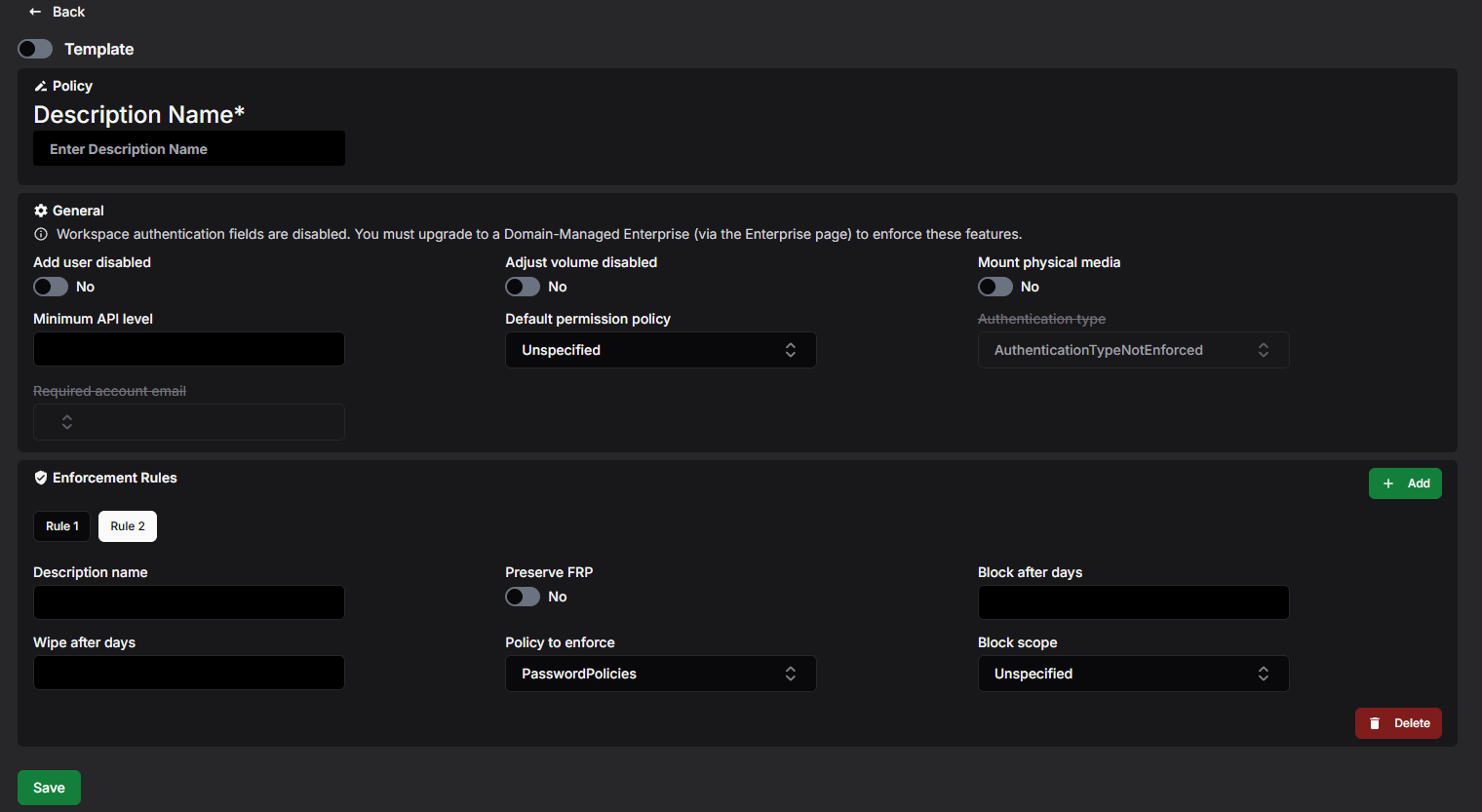Enable Mount physical media toggle

(995, 287)
